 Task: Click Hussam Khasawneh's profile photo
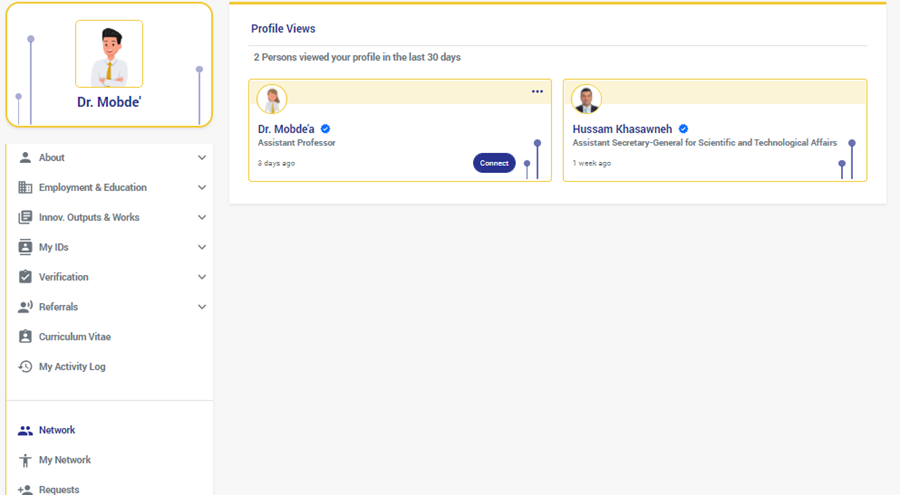(586, 99)
